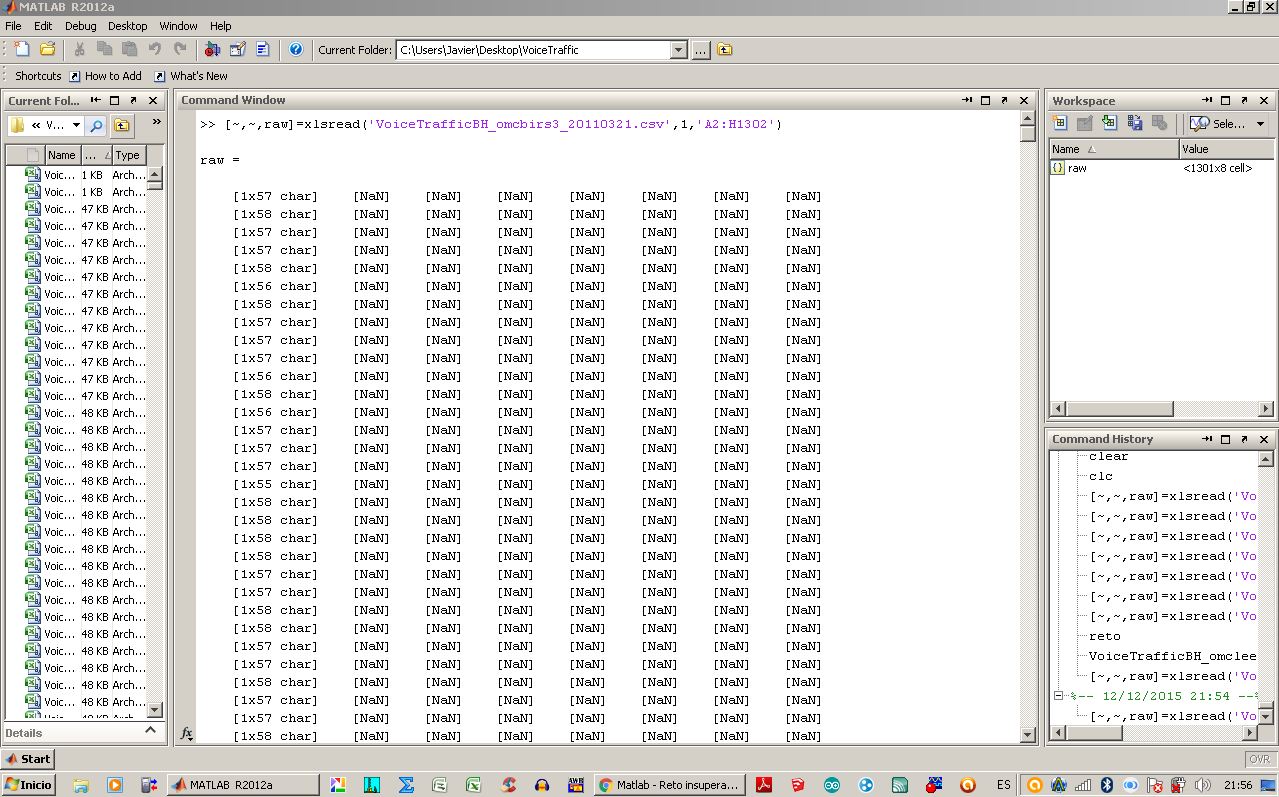Click the How to Add shortcut
This screenshot has width=1279, height=797.
pyautogui.click(x=105, y=76)
